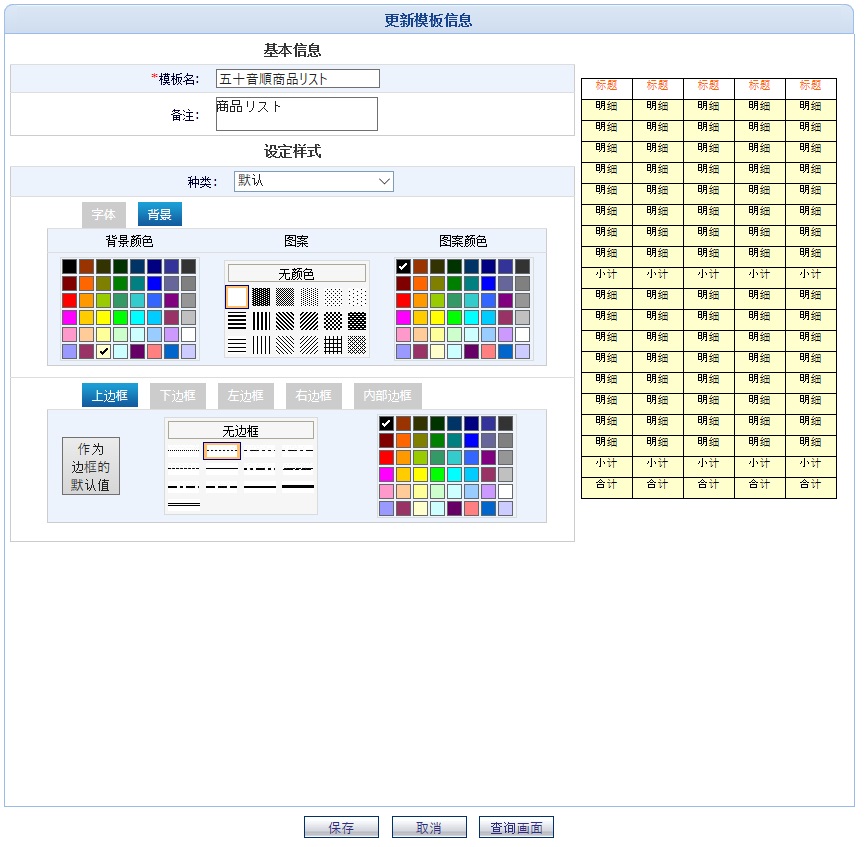Viewport: 868px width, 847px height.
Task: Pick white in 图案颜色 palette
Action: [x=523, y=334]
